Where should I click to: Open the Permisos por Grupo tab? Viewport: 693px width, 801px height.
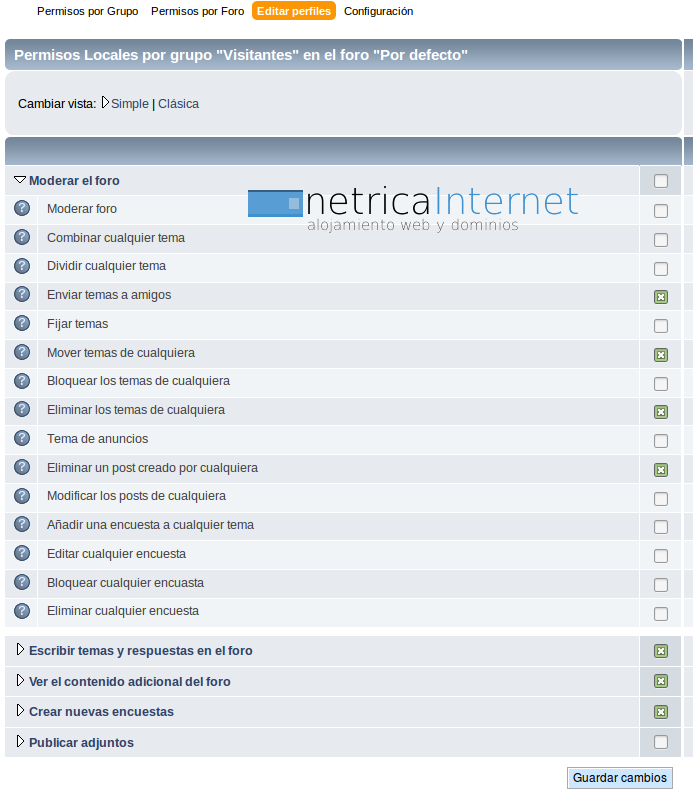coord(87,11)
